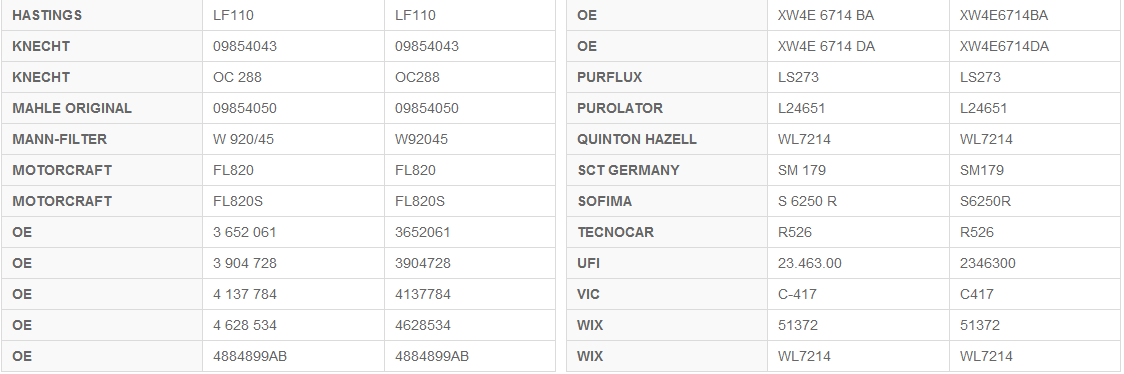This screenshot has height=374, width=1124.
Task: Select the MAHLE ORIGINAL brand label
Action: click(72, 108)
